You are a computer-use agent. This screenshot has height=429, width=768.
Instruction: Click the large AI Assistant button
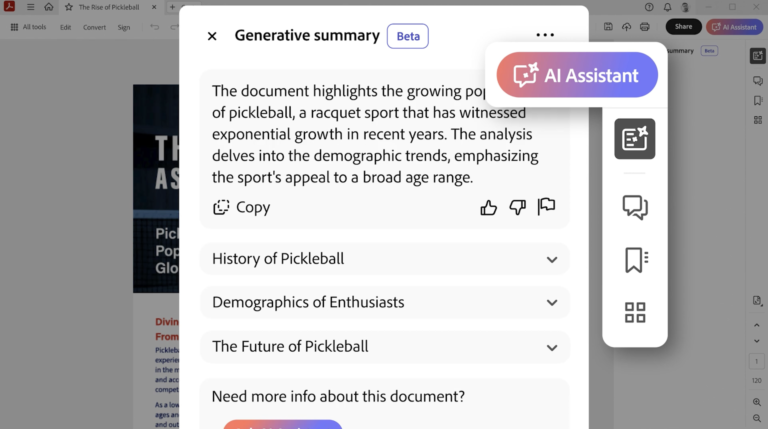click(x=577, y=75)
